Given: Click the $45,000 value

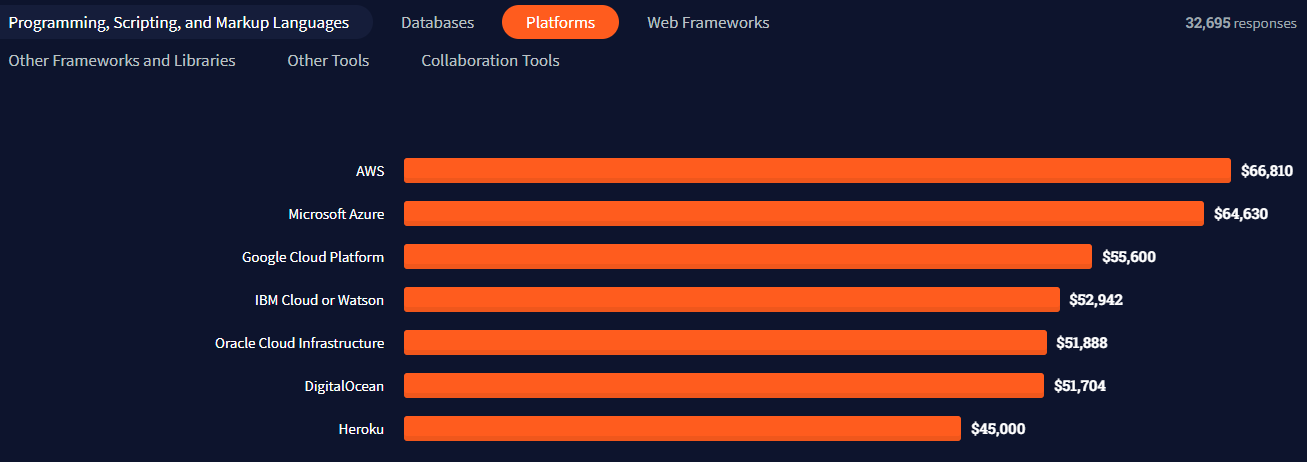Looking at the screenshot, I should coord(998,429).
